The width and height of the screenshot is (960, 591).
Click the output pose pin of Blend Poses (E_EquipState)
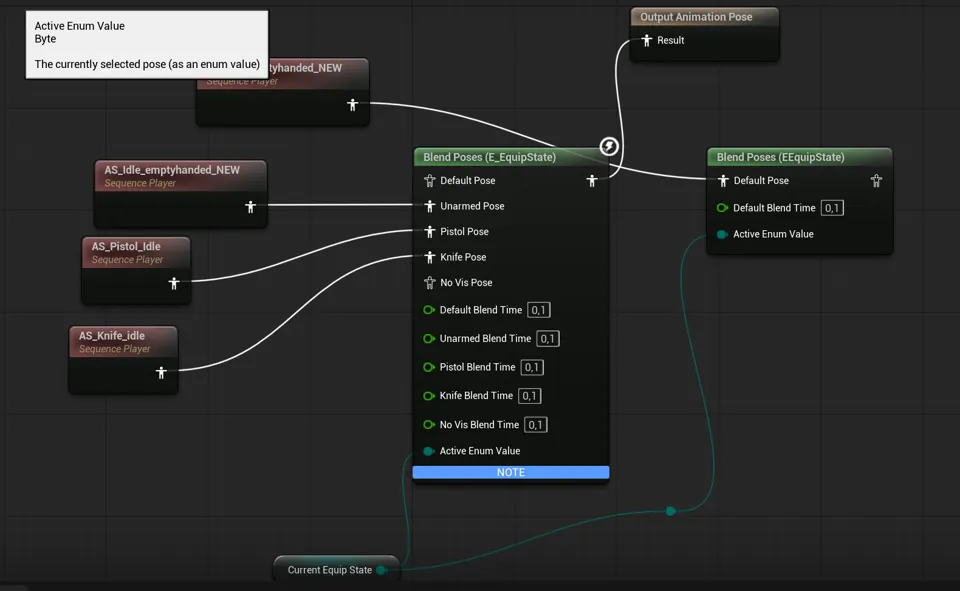click(591, 181)
